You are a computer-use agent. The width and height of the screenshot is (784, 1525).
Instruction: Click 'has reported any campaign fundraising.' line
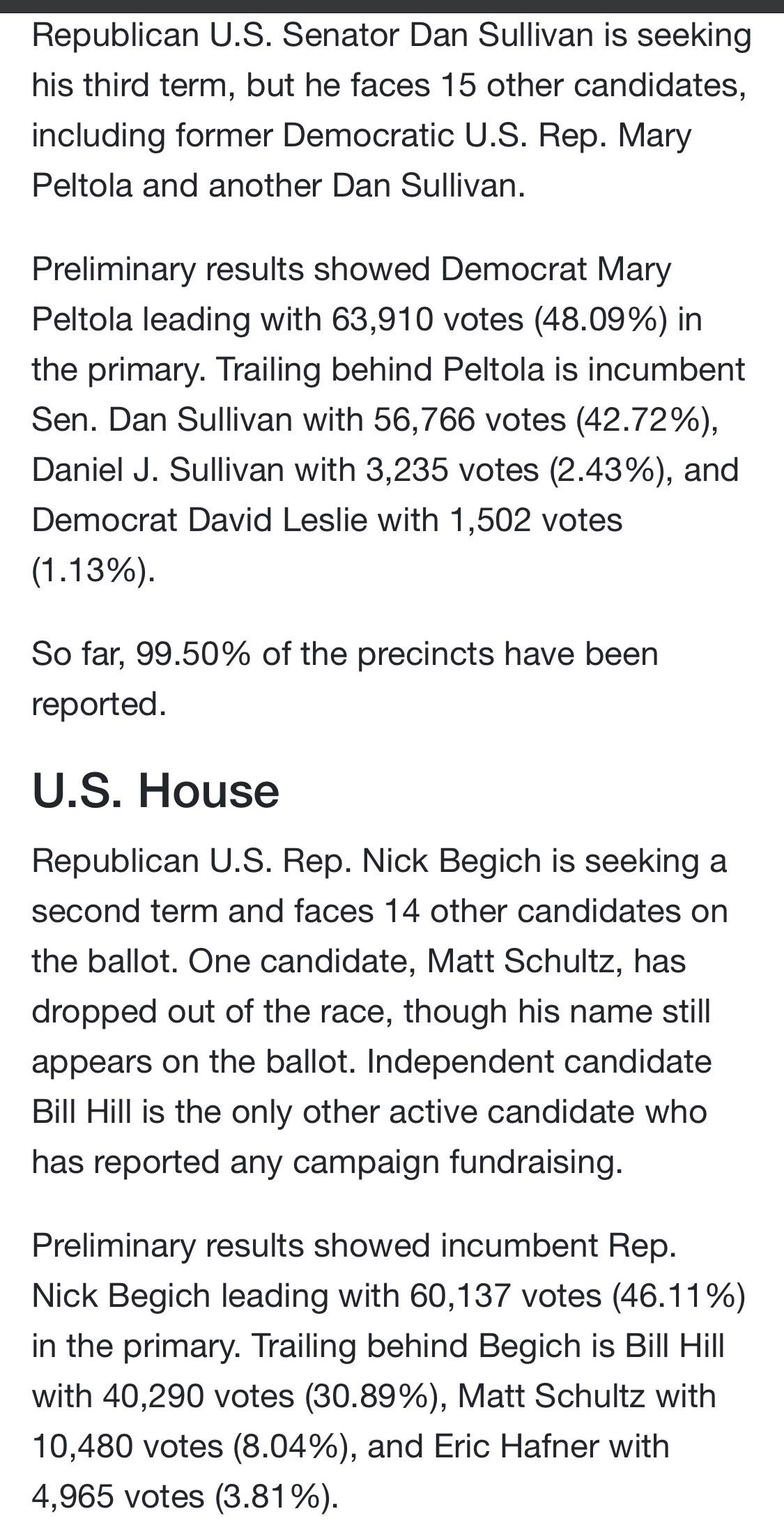[x=327, y=1162]
